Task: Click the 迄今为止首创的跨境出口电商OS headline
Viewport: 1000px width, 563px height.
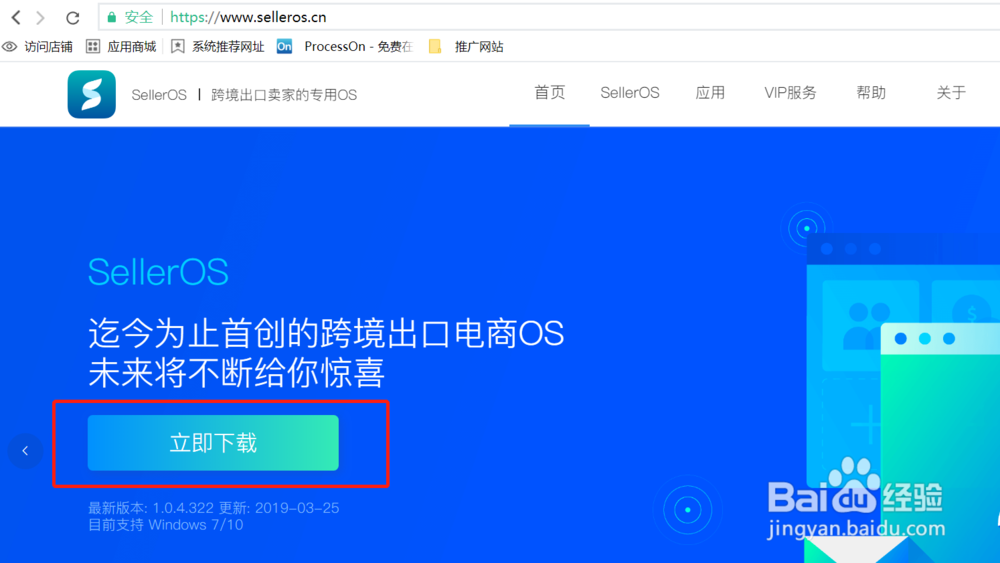Action: point(326,333)
